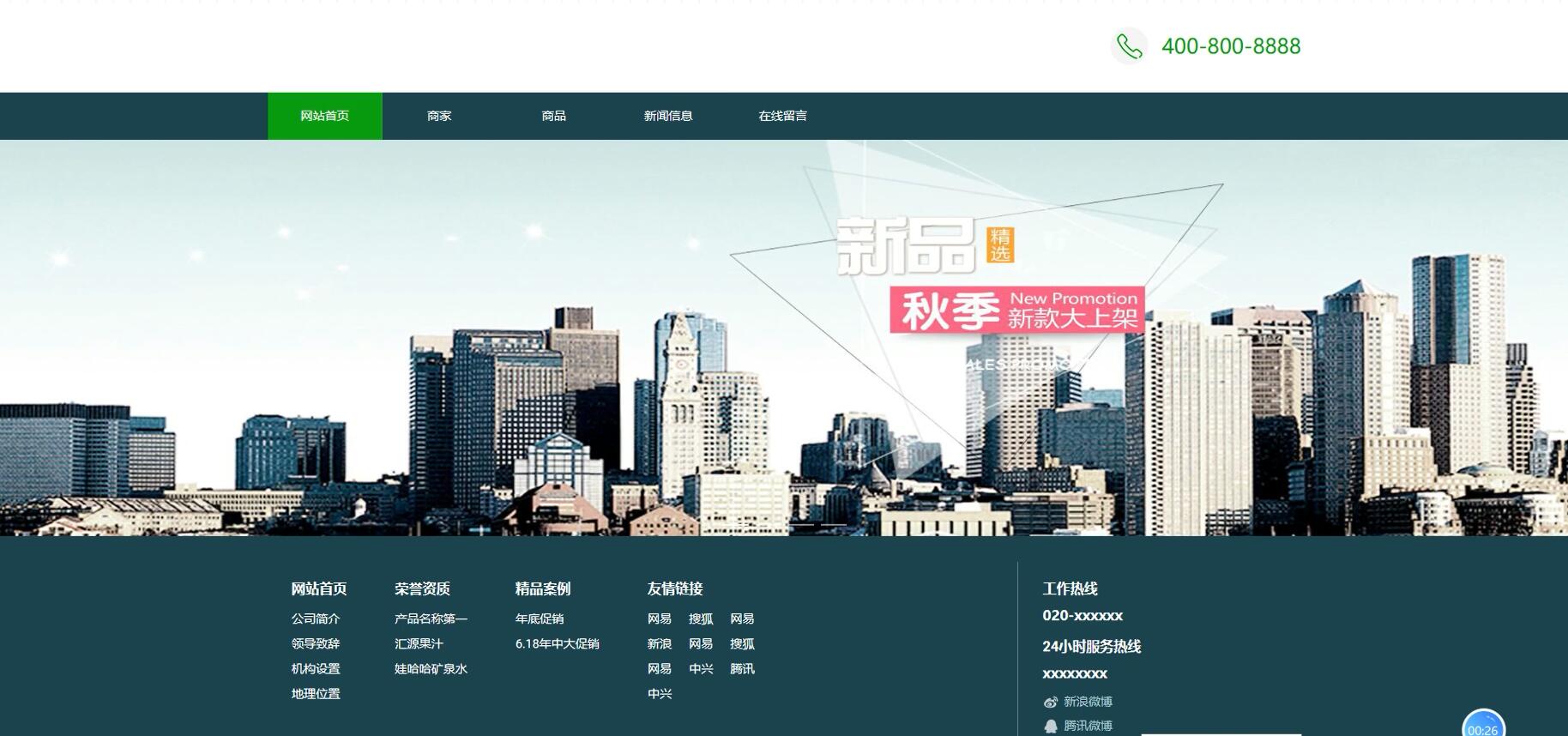This screenshot has height=736, width=1568.
Task: Click the 荣誉资质 footer heading
Action: (423, 588)
